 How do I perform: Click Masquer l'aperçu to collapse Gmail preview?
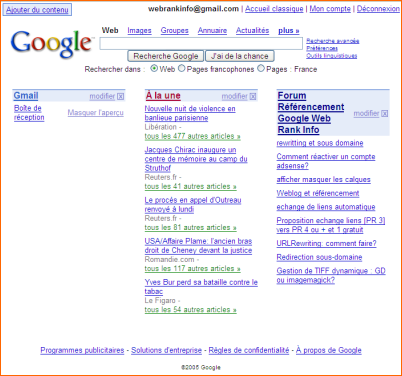95,113
